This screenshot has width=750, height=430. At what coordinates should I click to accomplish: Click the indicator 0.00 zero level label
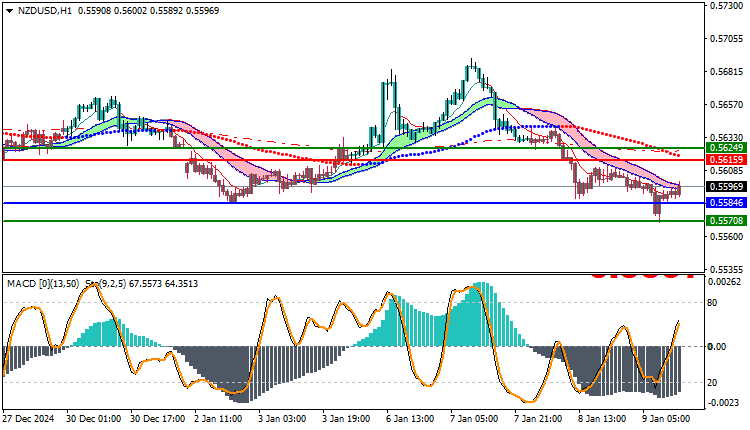point(717,347)
